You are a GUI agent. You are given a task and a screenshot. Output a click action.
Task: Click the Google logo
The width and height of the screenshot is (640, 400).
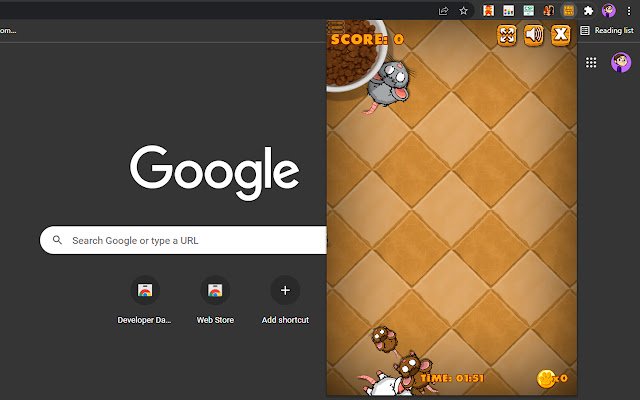(215, 172)
